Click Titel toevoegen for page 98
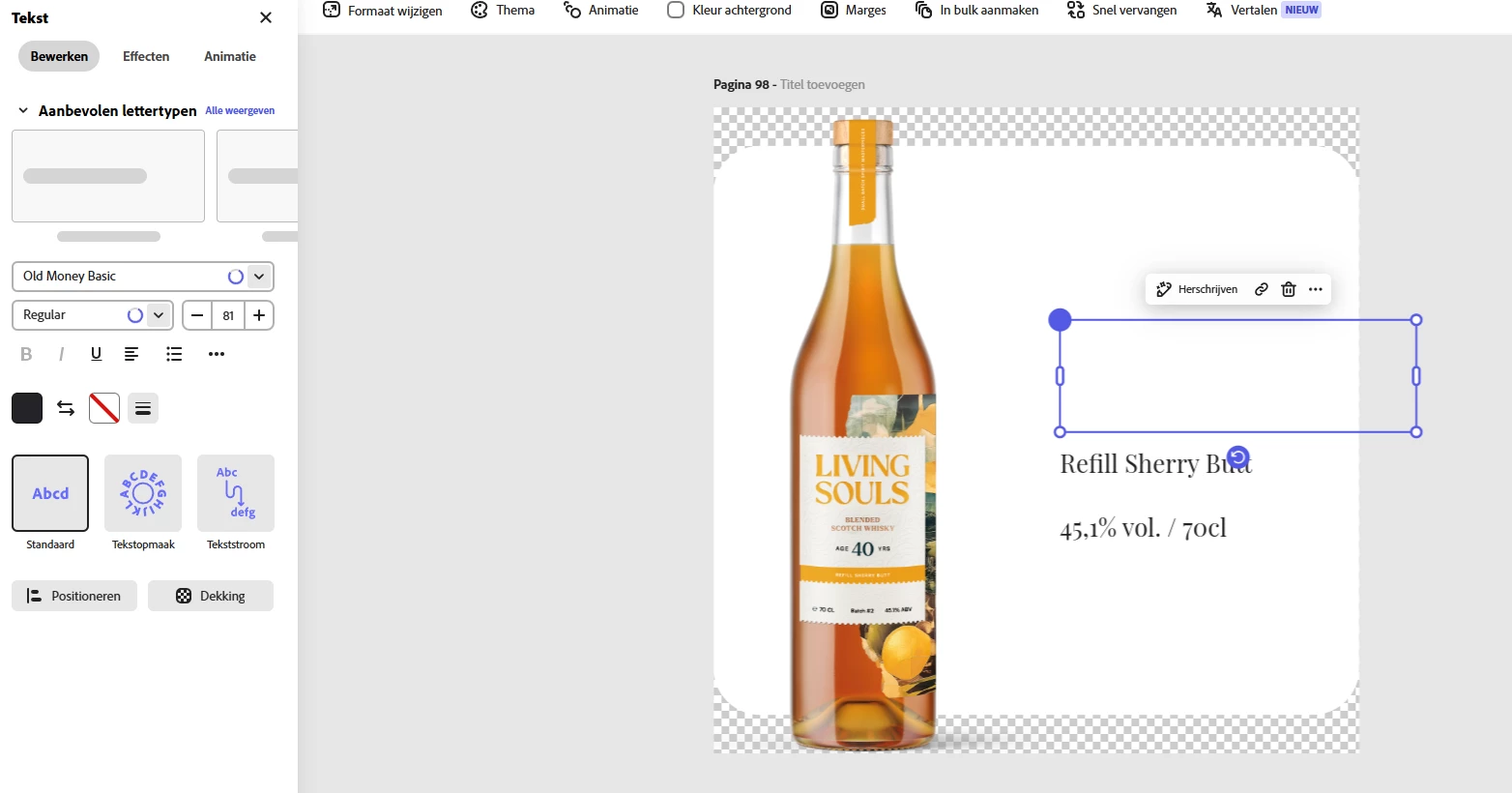 tap(823, 84)
